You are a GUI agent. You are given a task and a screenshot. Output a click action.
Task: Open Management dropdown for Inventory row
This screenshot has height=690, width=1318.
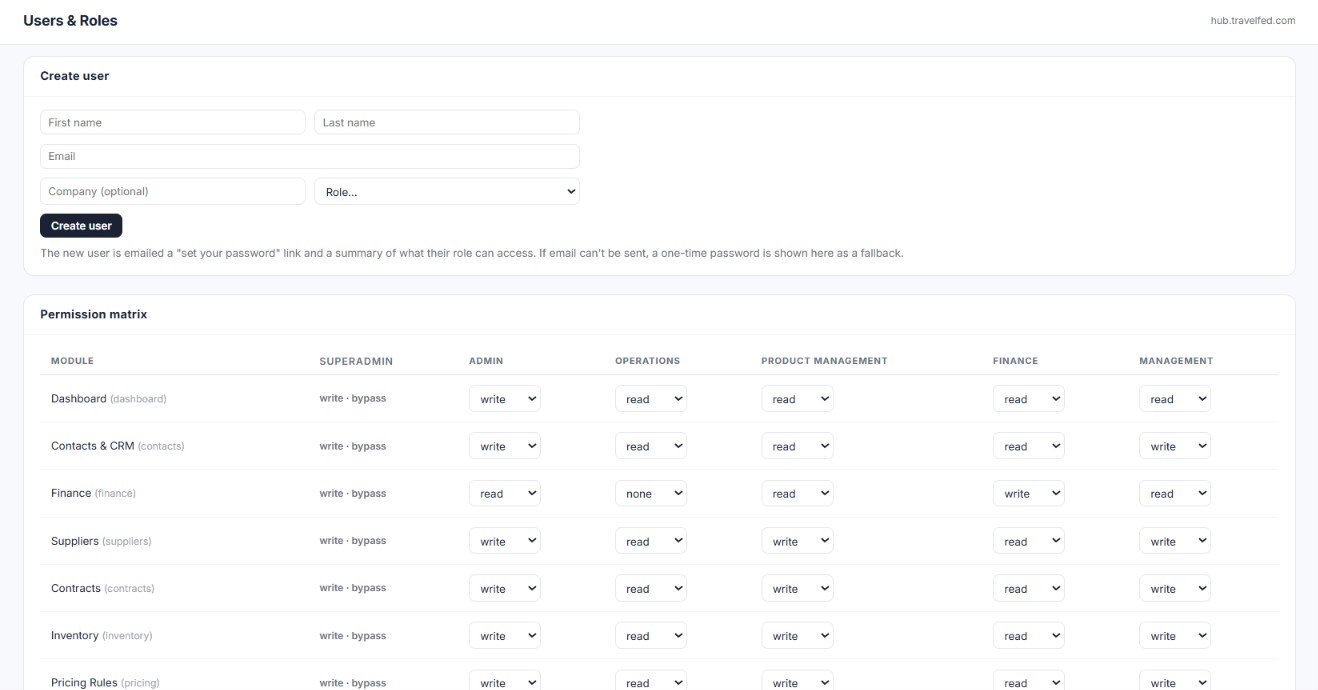[1175, 635]
